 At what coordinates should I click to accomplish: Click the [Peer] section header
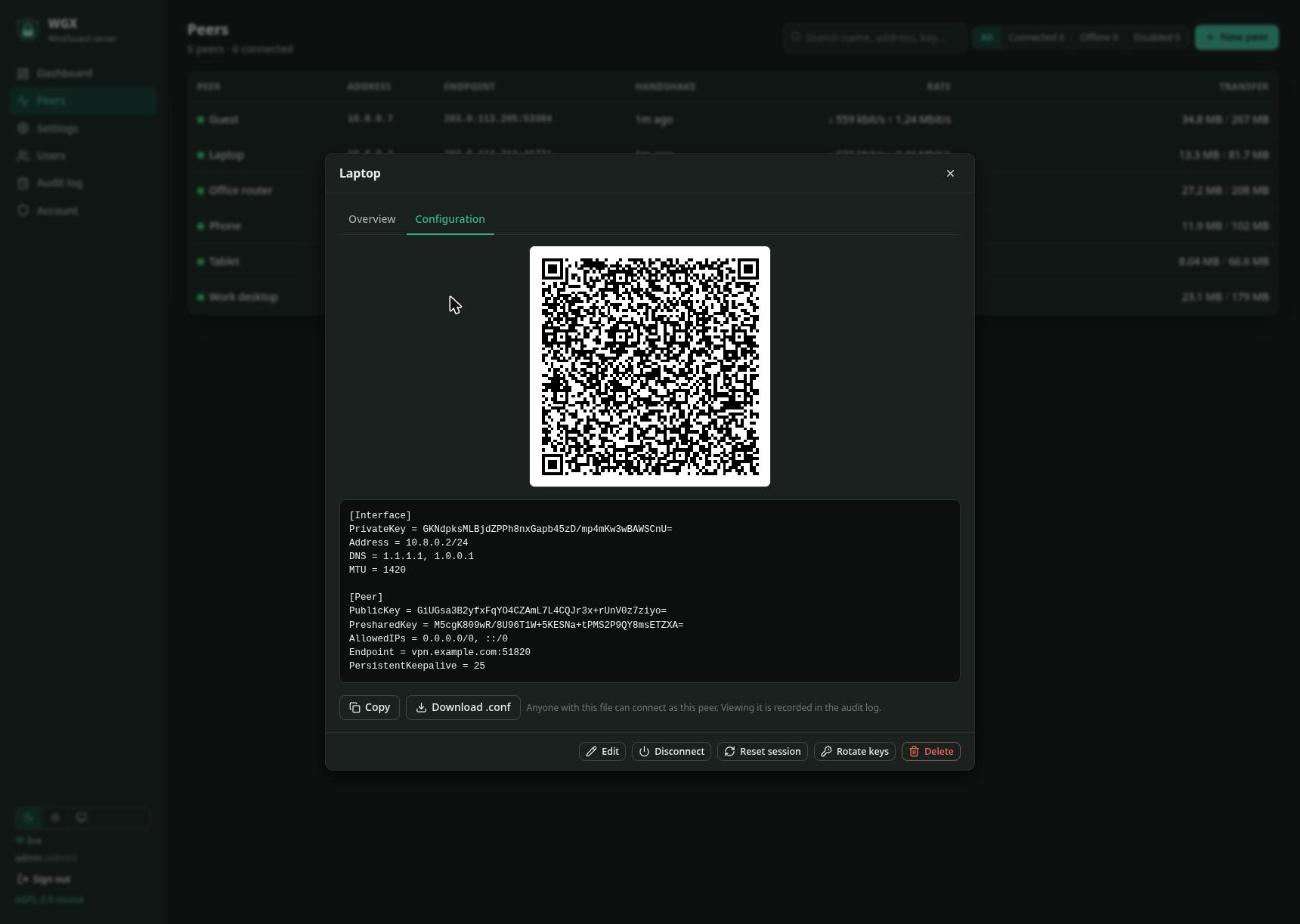366,597
